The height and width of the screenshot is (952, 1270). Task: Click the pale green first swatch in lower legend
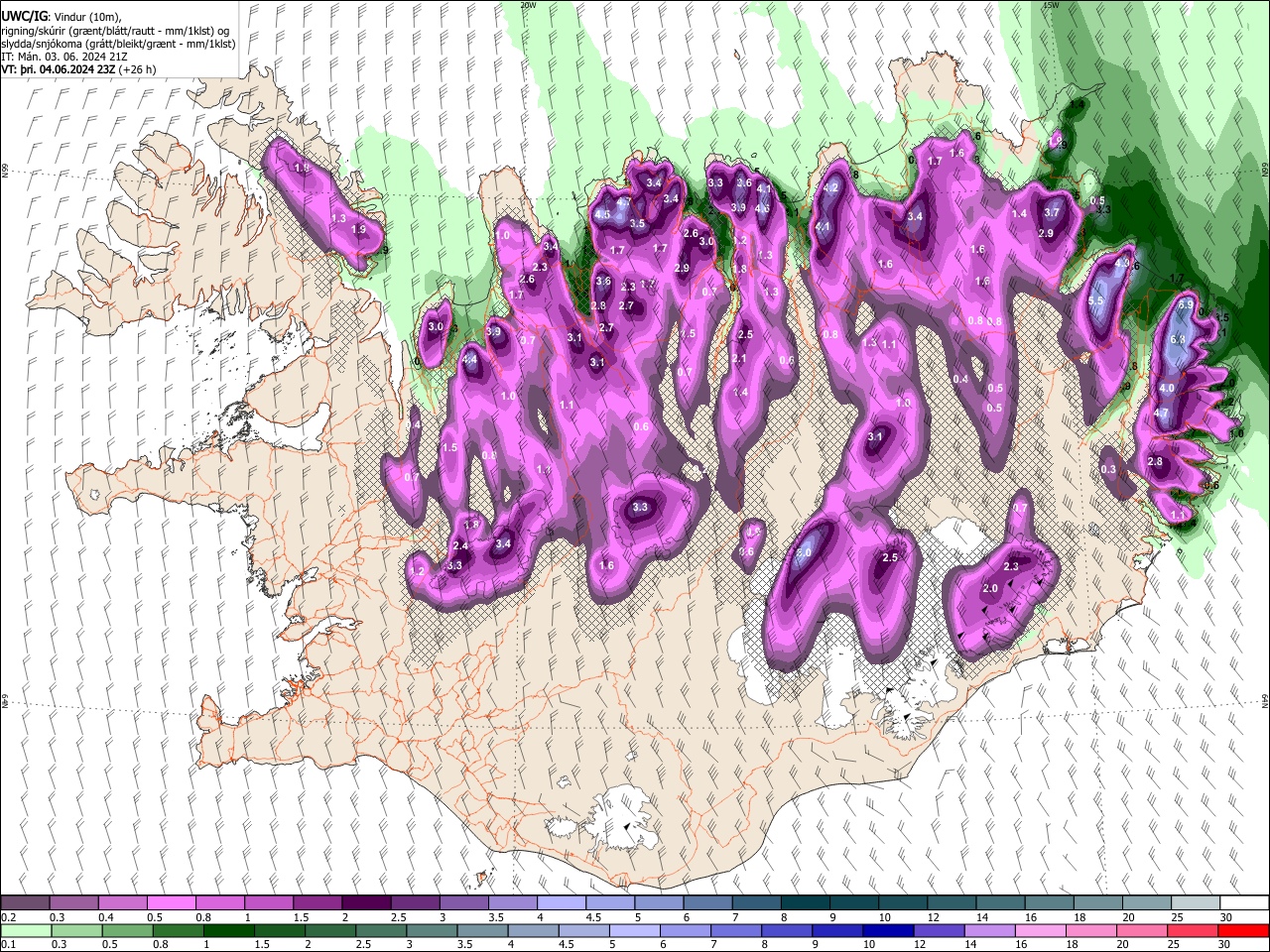point(26,931)
